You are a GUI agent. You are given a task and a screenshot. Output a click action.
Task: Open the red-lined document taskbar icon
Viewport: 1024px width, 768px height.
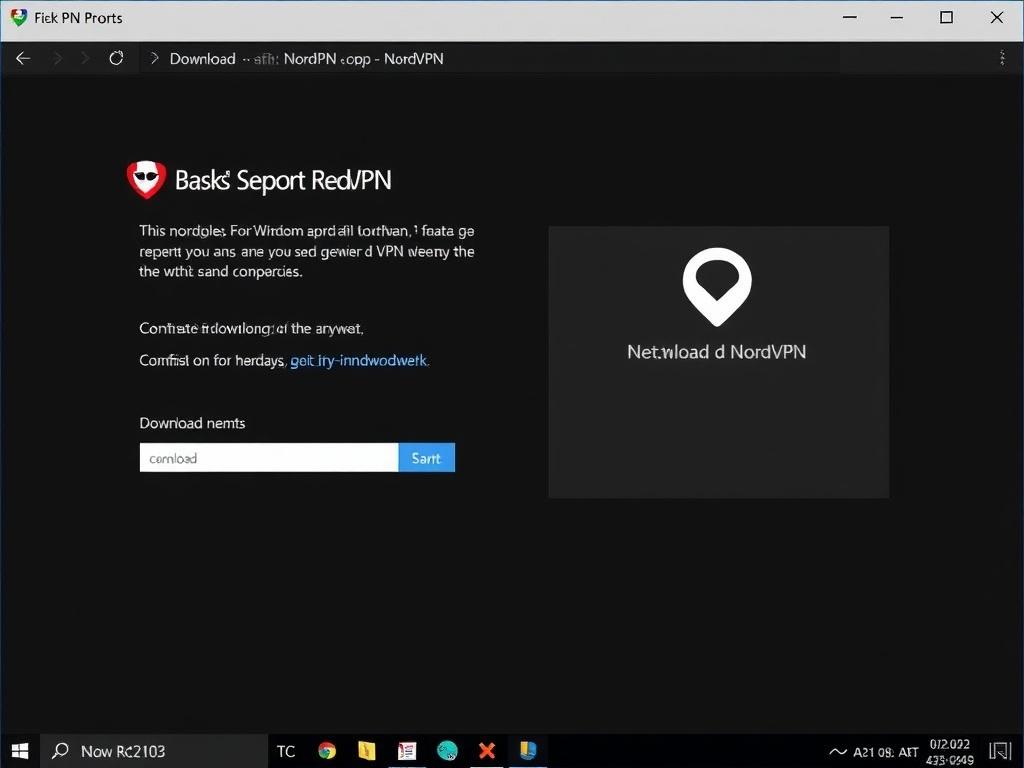coord(407,751)
